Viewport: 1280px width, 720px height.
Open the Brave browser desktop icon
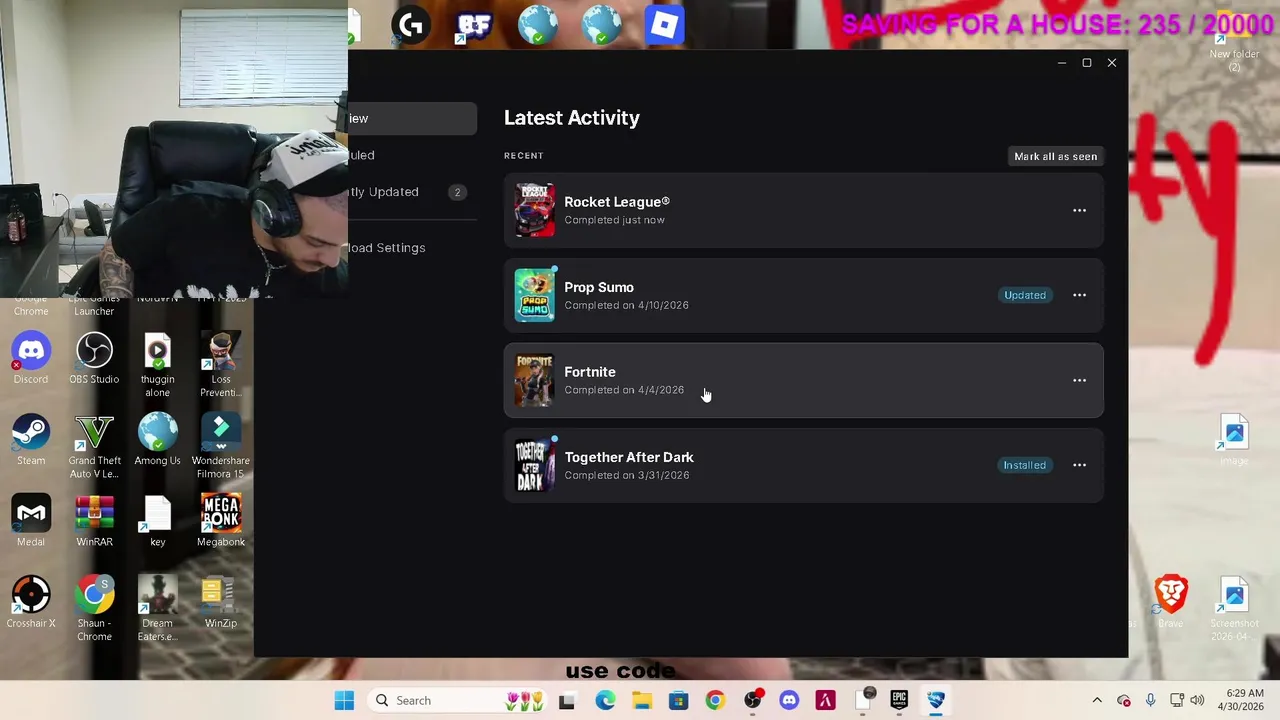pos(1170,601)
